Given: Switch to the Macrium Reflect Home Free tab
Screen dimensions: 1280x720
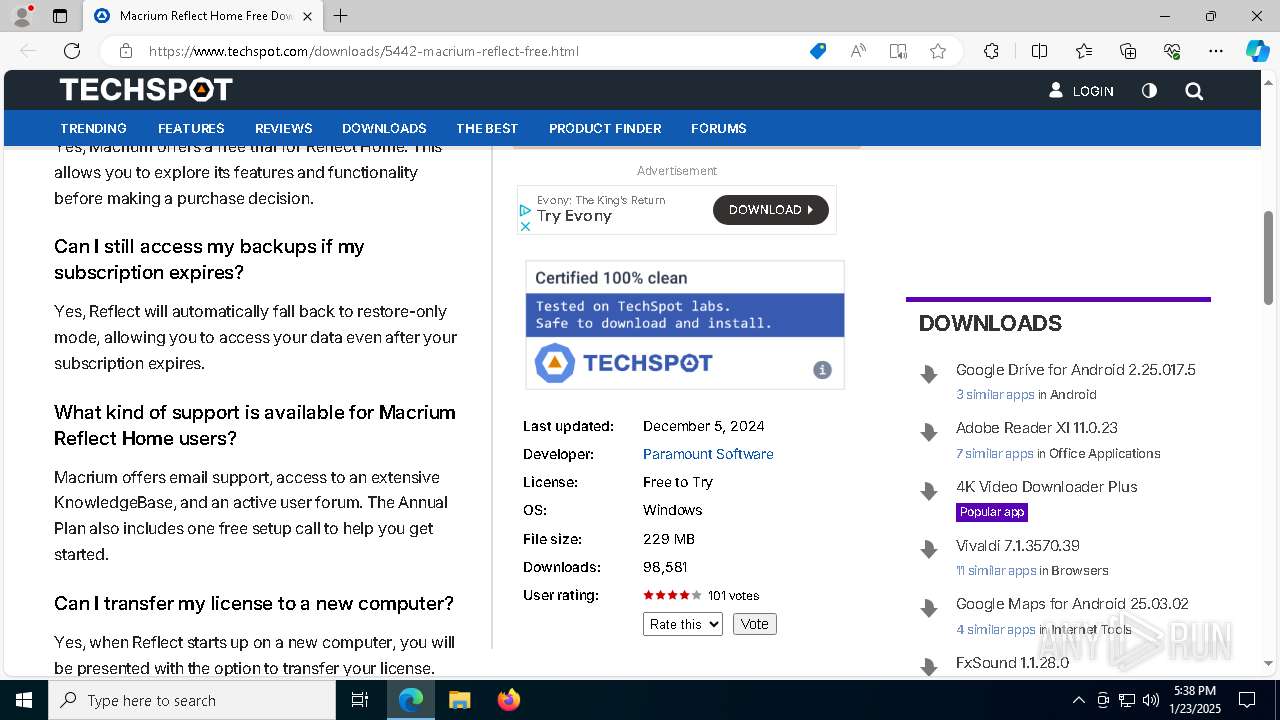Looking at the screenshot, I should point(203,16).
